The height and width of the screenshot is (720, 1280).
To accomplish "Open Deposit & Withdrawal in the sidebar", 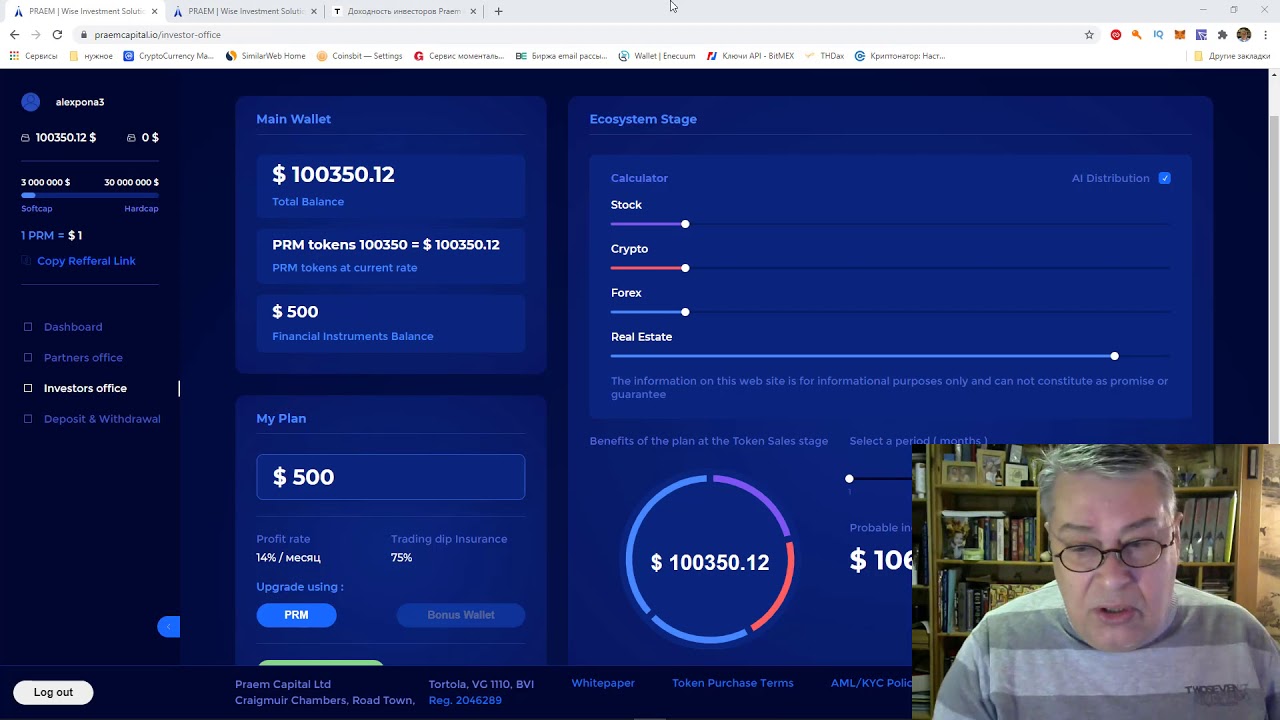I will [102, 419].
